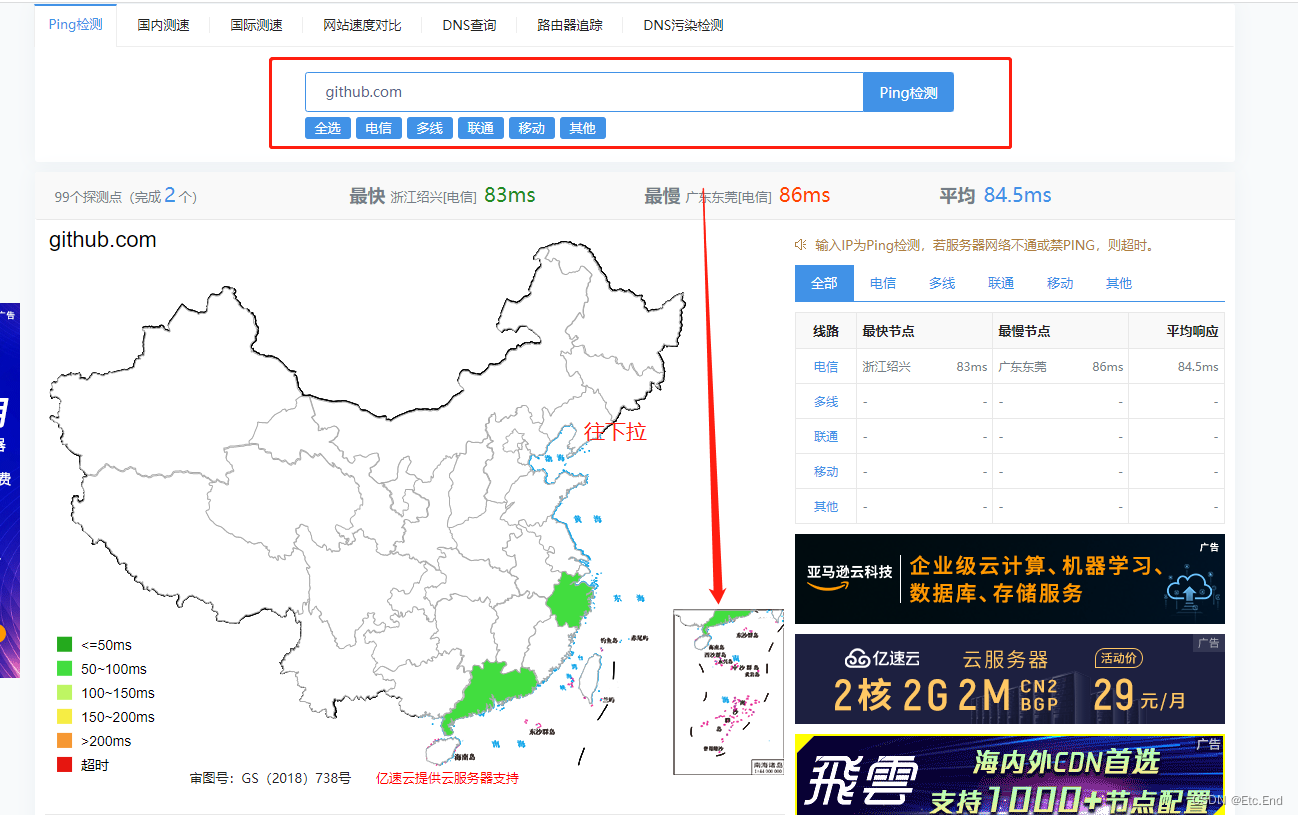
Task: Click the <=50ms dark green legend swatch
Action: click(x=65, y=645)
